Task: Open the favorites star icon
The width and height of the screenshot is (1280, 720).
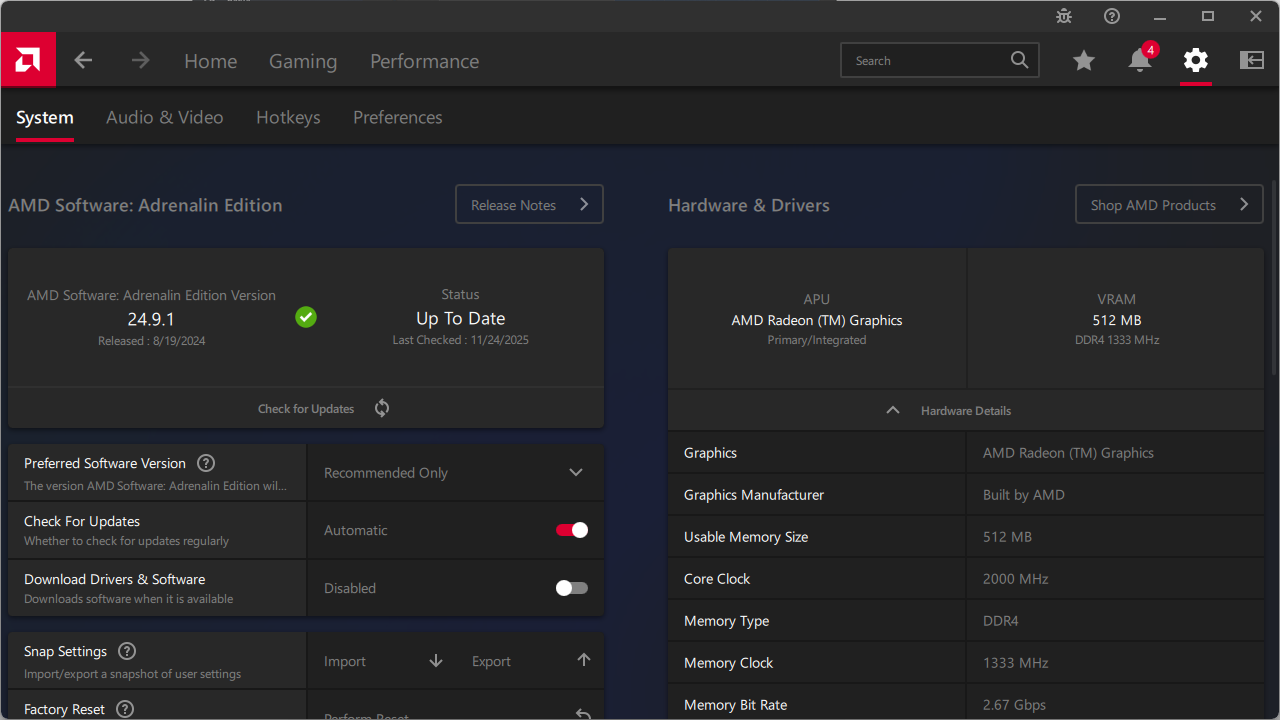Action: (x=1084, y=61)
